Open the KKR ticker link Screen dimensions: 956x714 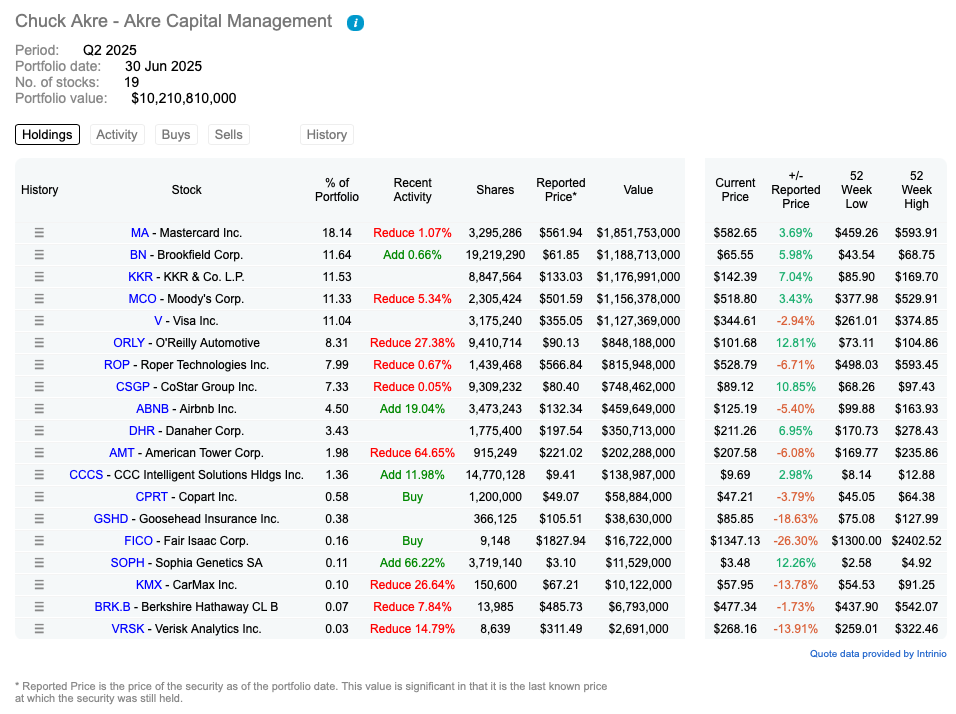coord(140,277)
